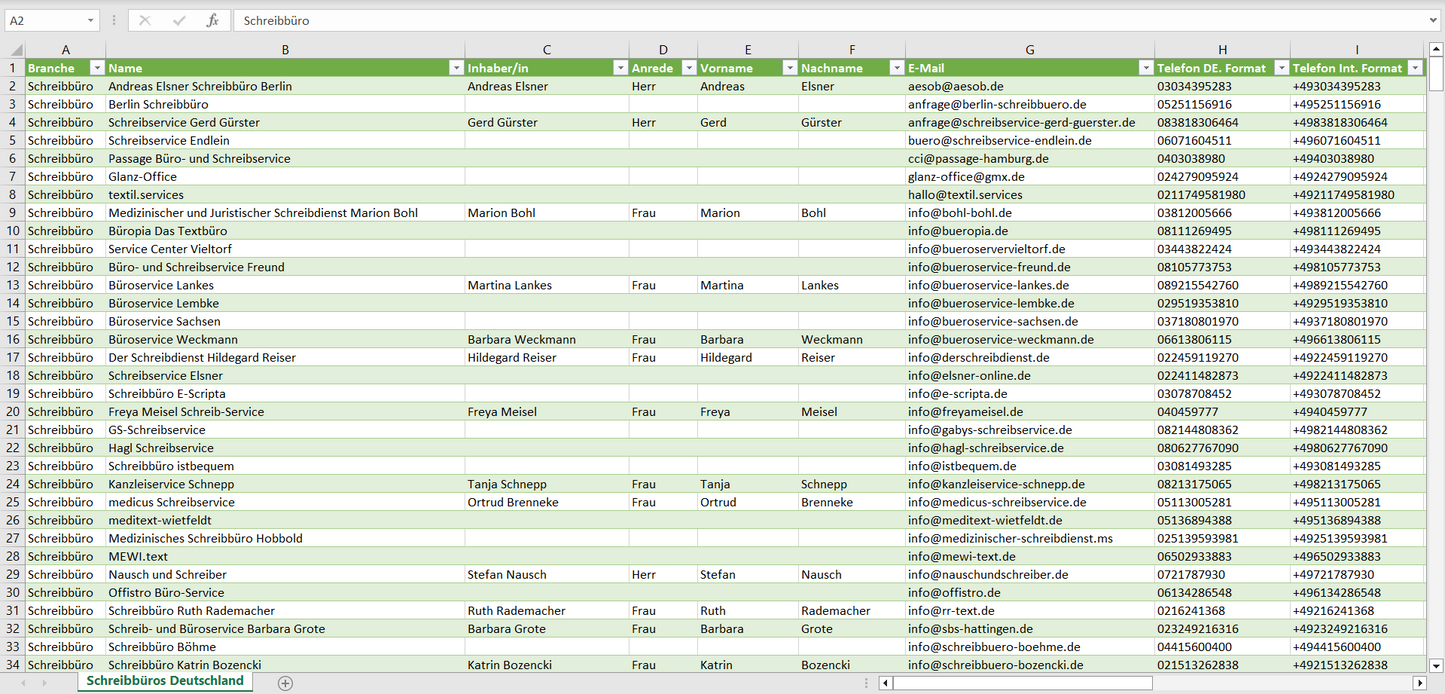Click the Insert Function fx icon

(212, 20)
